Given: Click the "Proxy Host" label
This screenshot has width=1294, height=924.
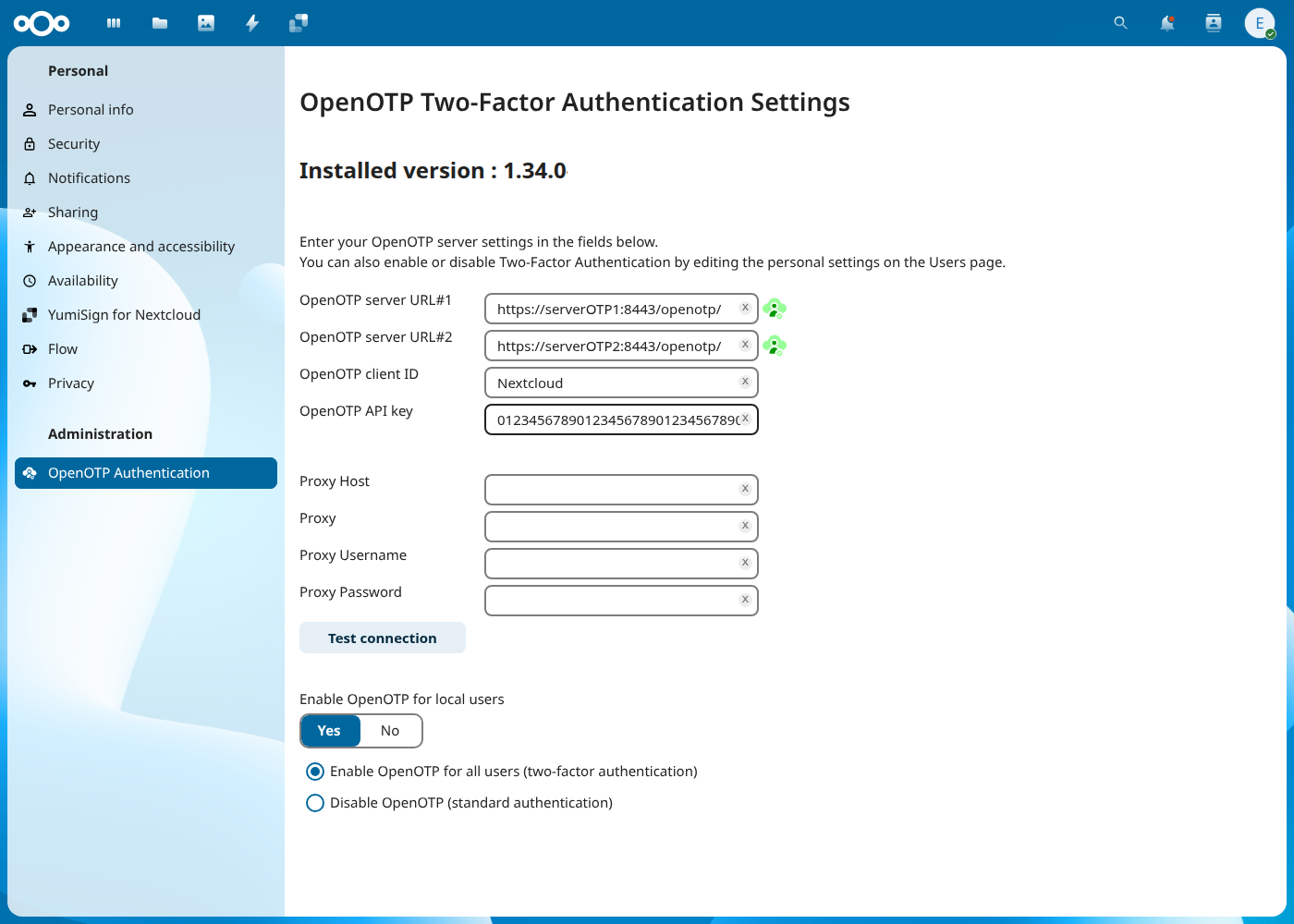Looking at the screenshot, I should pos(335,481).
